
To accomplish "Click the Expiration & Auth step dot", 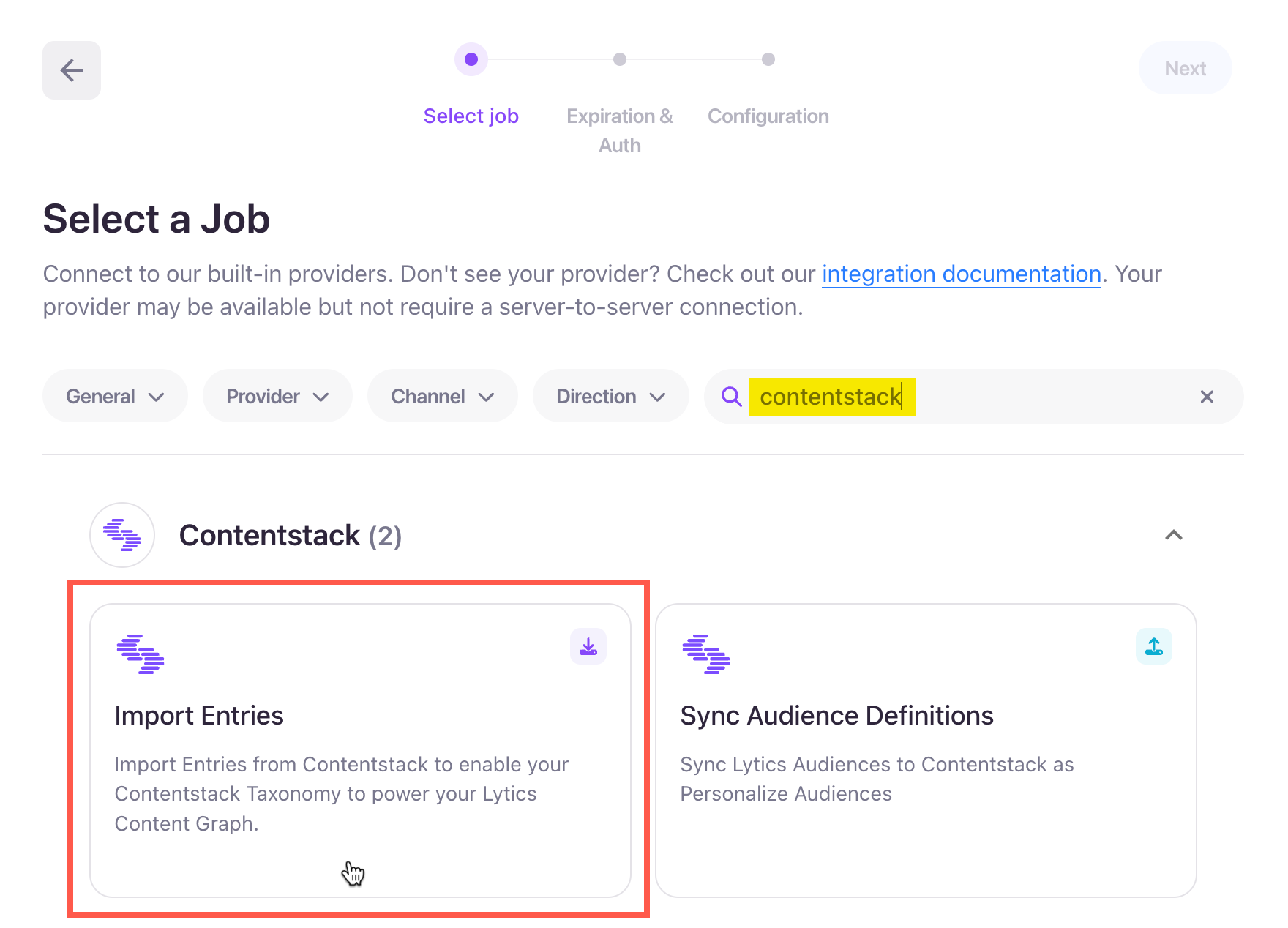I will pyautogui.click(x=620, y=59).
